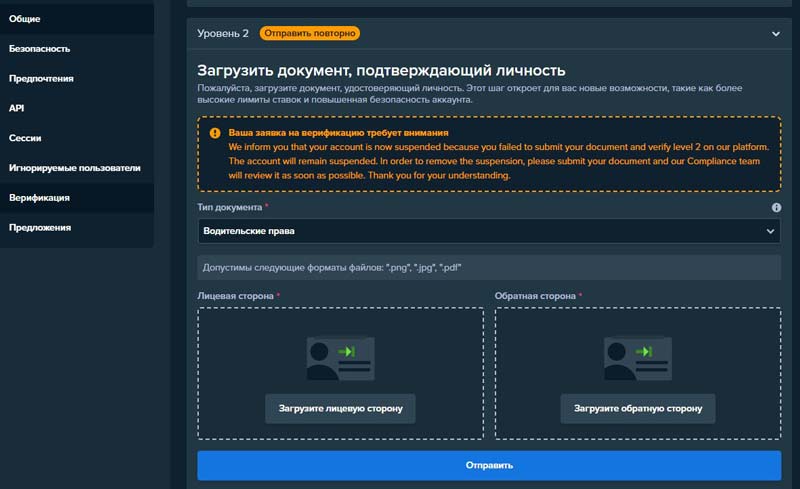
Task: Click the ID card icon under Обратная сторона
Action: pyautogui.click(x=637, y=358)
